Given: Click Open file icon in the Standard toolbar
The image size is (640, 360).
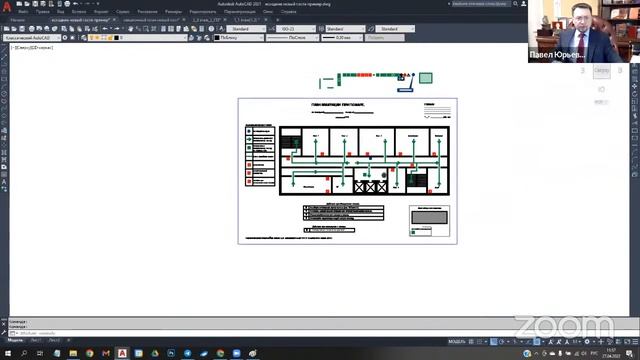Looking at the screenshot, I should click(14, 29).
